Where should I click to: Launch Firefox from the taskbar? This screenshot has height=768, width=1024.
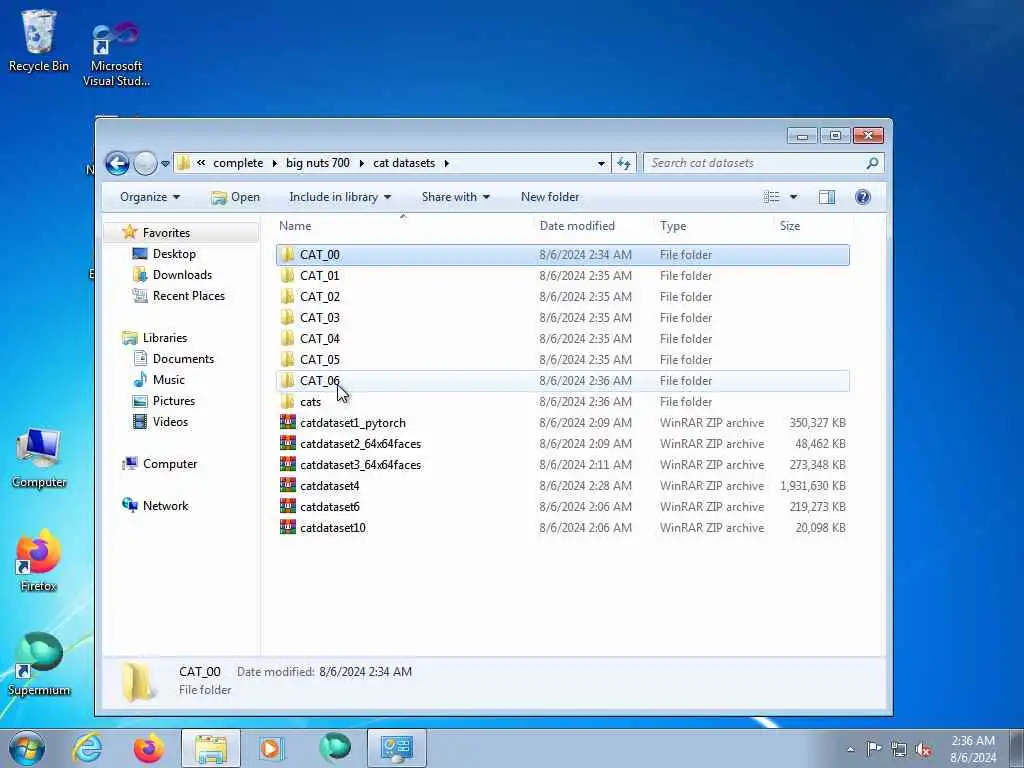click(149, 748)
